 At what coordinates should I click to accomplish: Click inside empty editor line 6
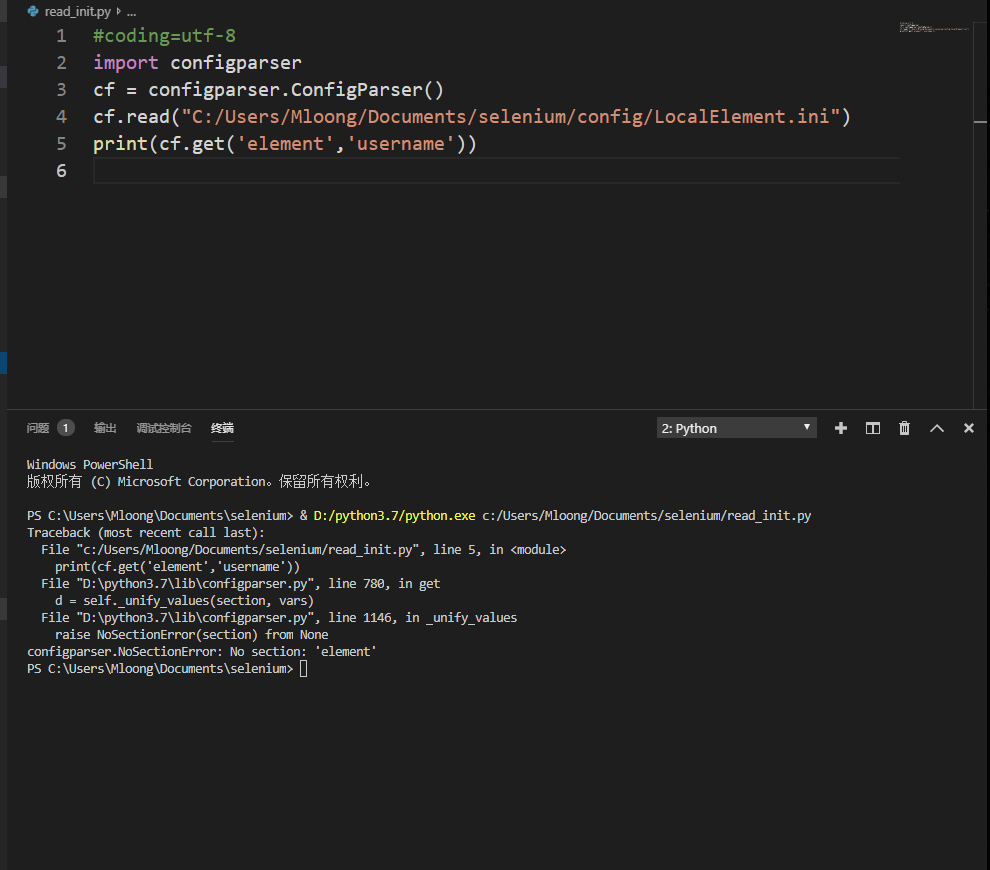tap(496, 171)
